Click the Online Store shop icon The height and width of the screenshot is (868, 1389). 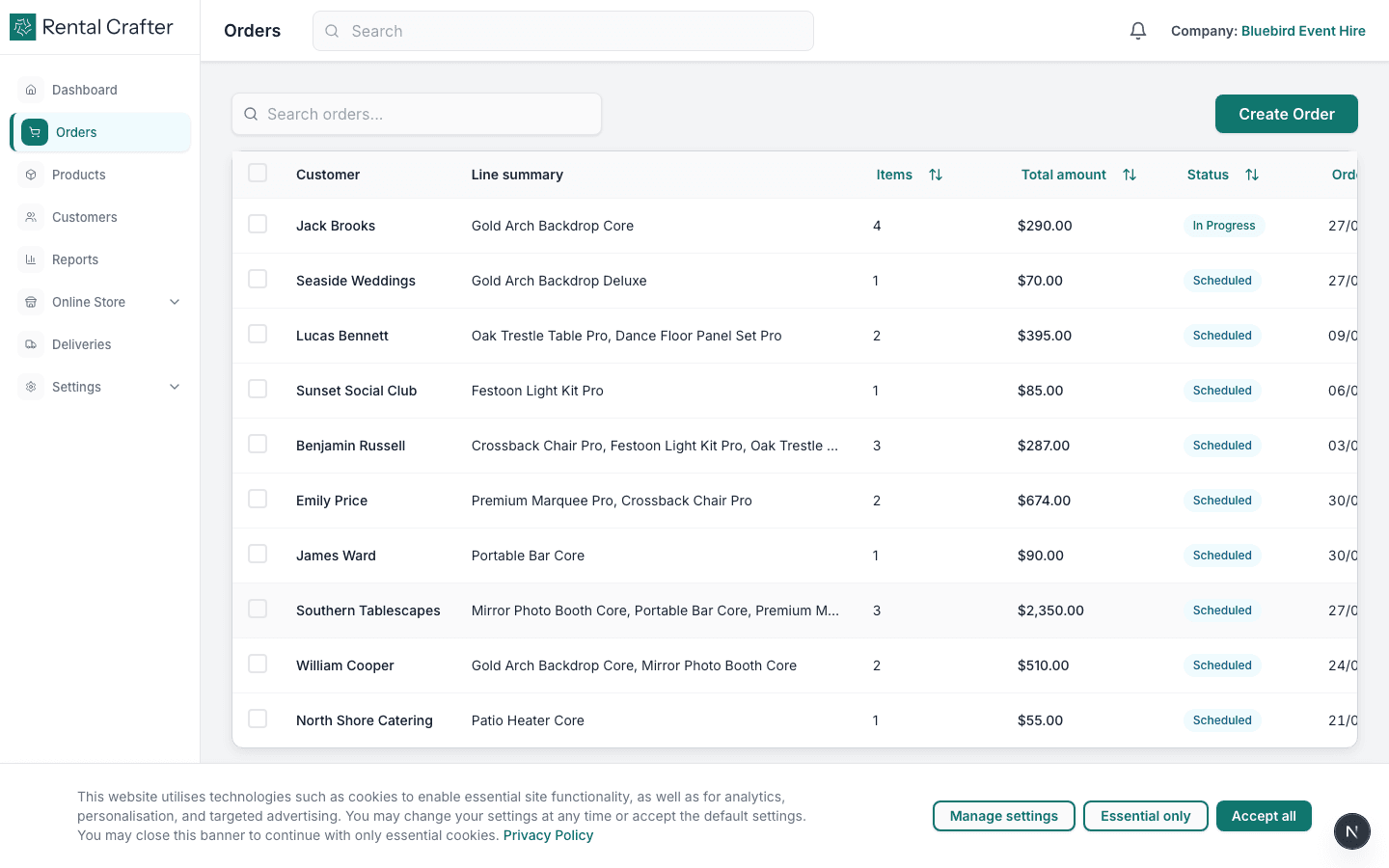click(x=31, y=302)
